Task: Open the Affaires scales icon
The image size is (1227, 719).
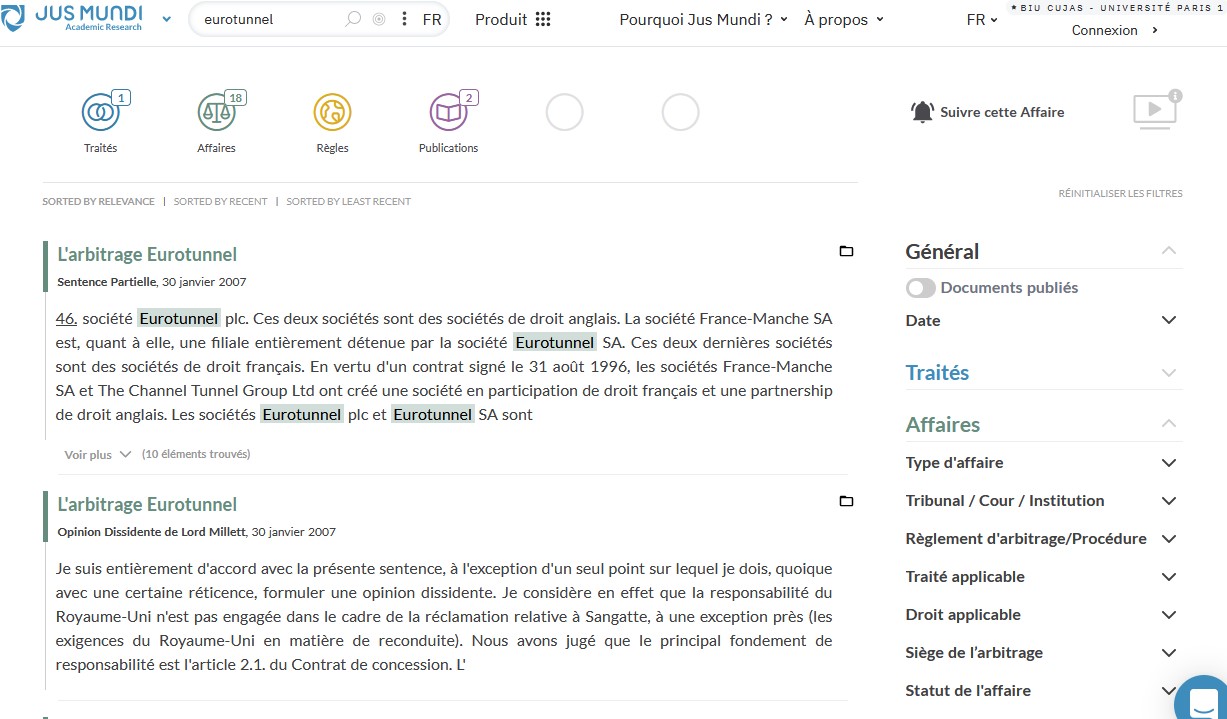Action: [x=216, y=112]
